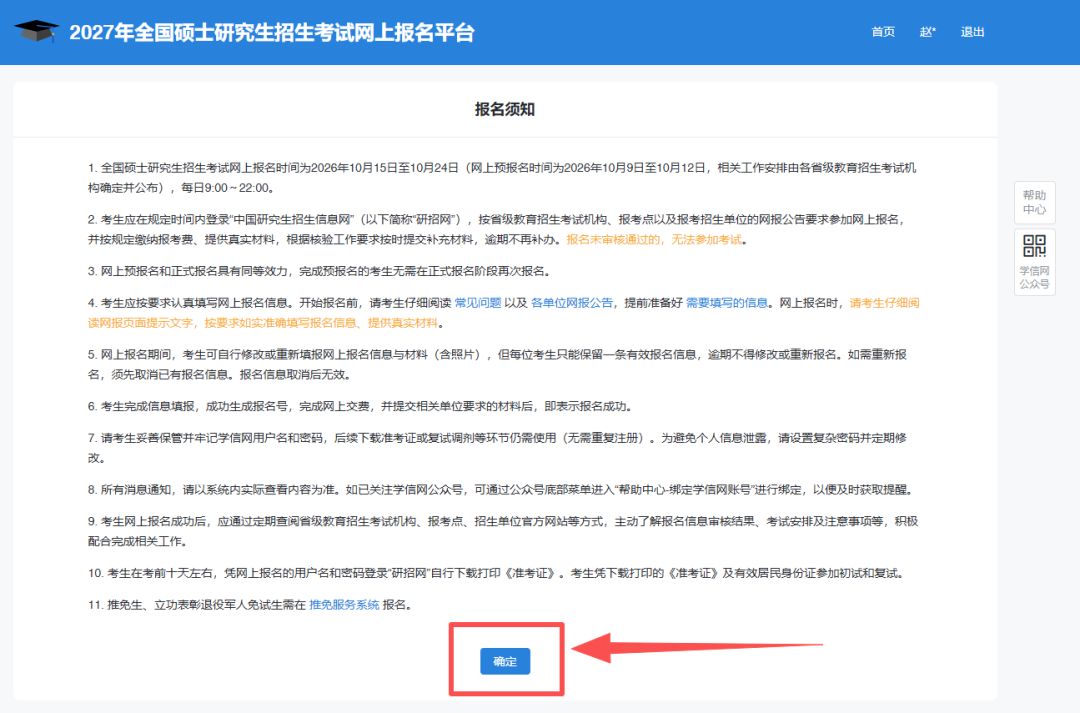Open the 赵* user account menu
This screenshot has height=713, width=1080.
tap(928, 32)
